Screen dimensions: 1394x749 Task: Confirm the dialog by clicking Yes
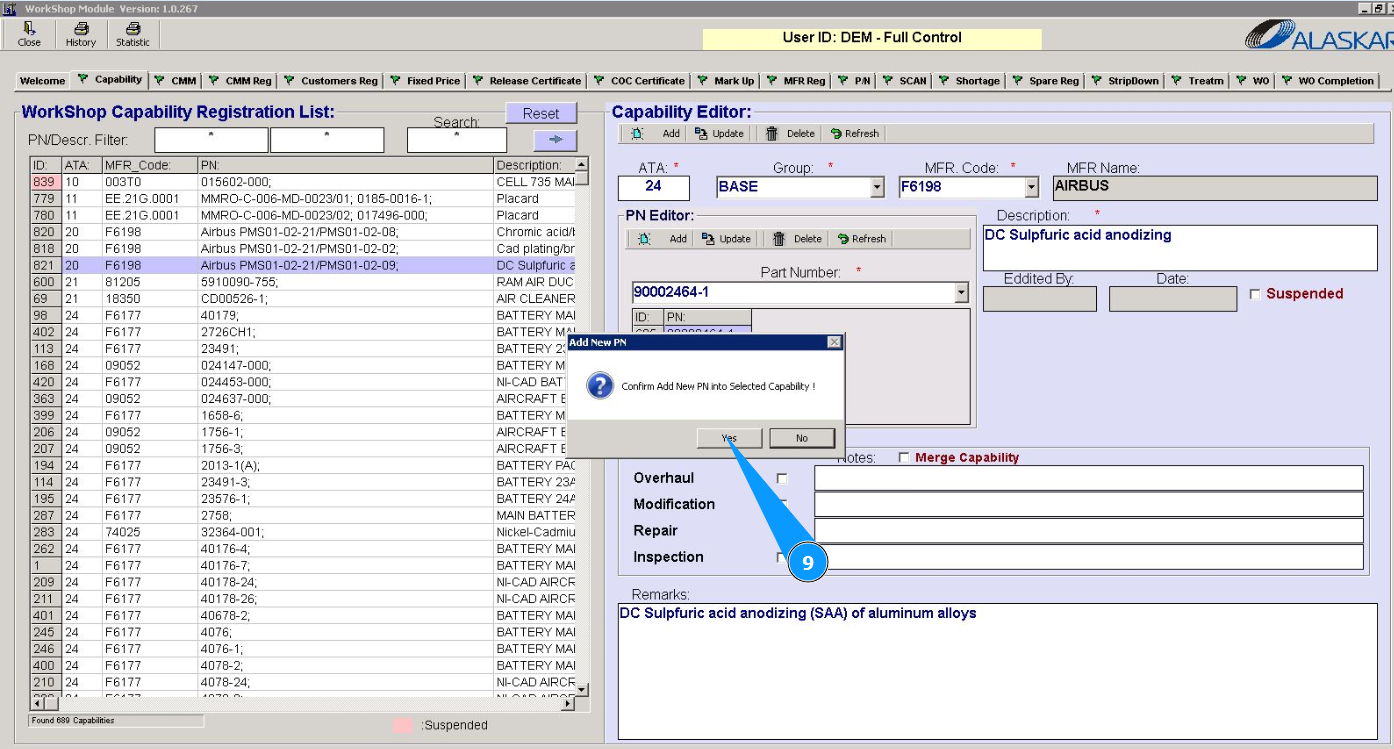point(729,438)
